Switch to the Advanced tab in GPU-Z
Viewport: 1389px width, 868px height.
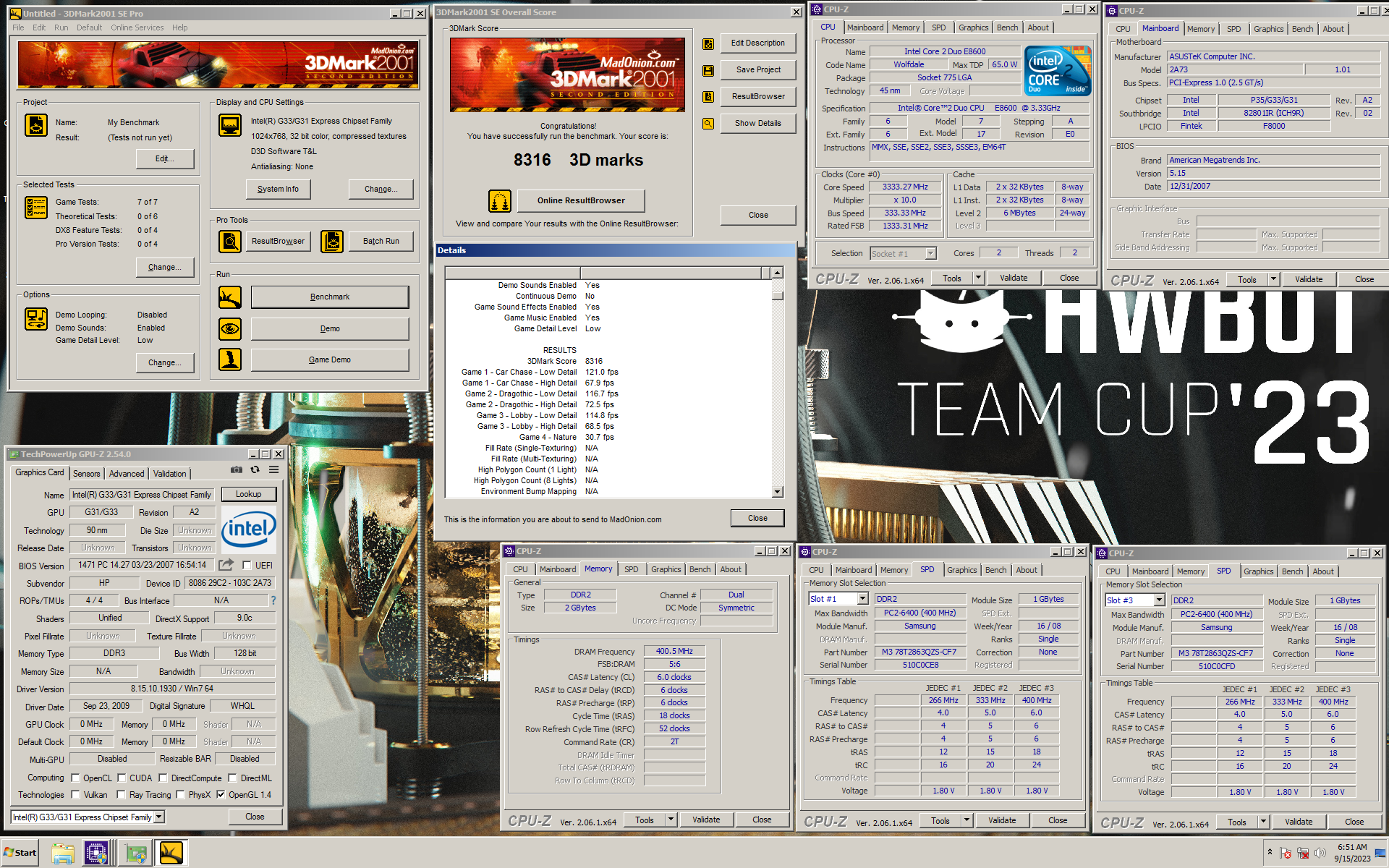point(127,474)
